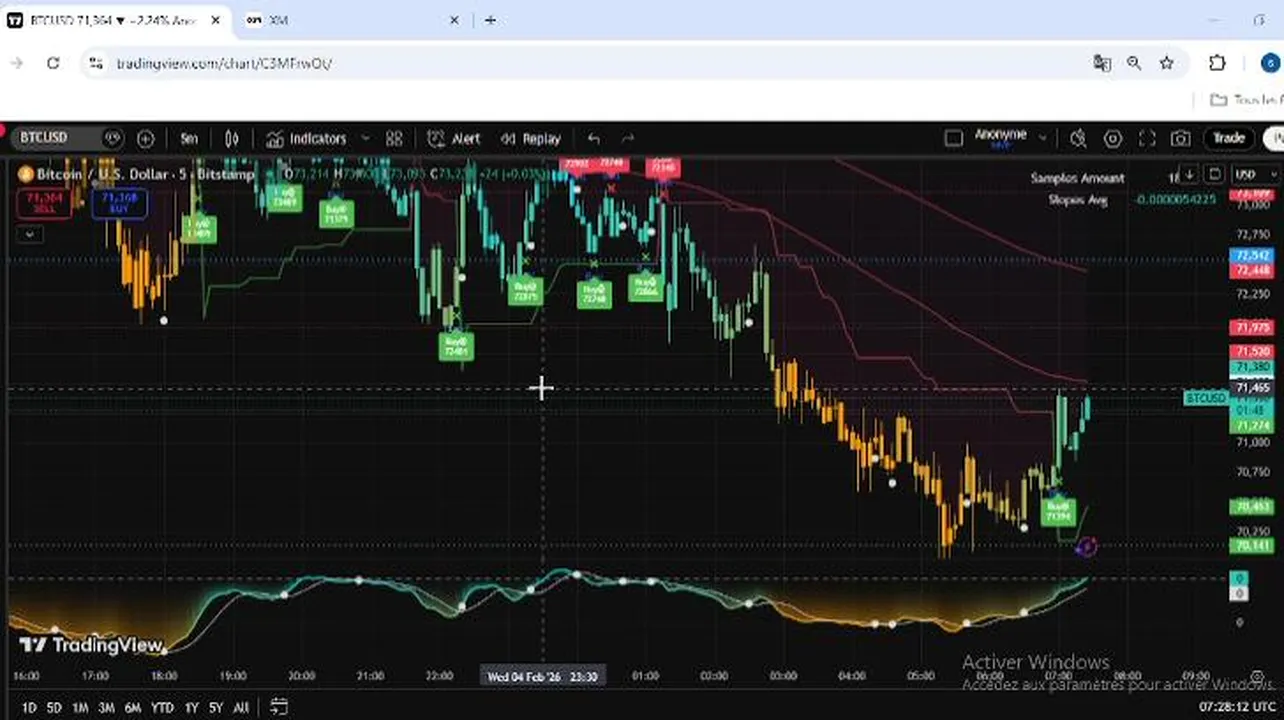Undo the last chart action
Screen dimensions: 1284x720
pyautogui.click(x=594, y=139)
